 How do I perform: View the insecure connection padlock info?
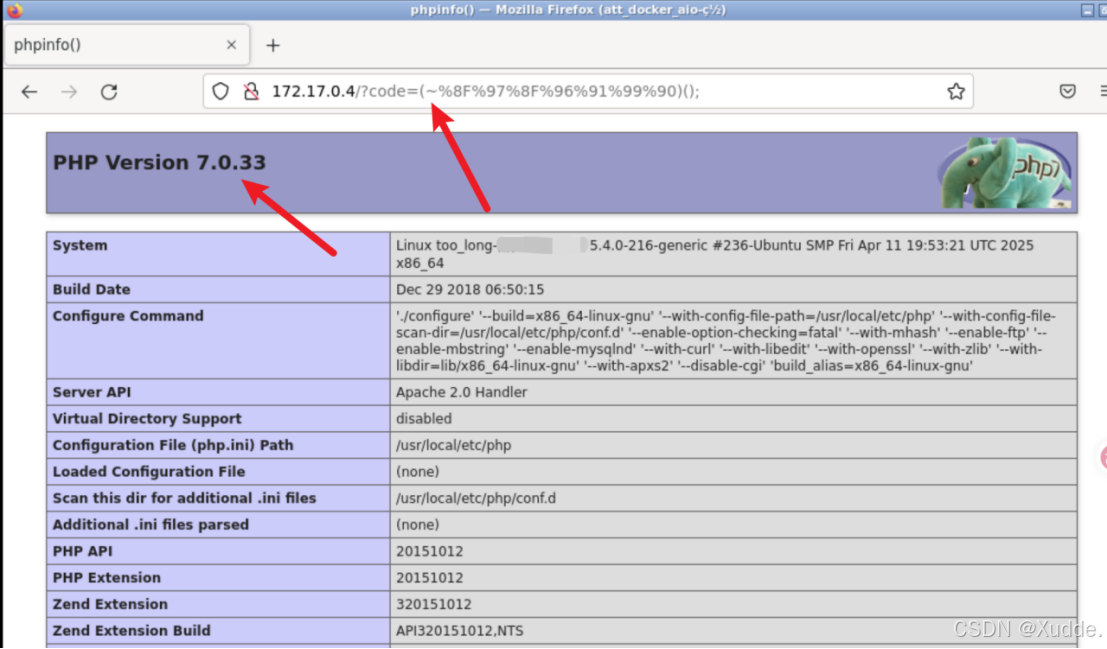pyautogui.click(x=251, y=91)
